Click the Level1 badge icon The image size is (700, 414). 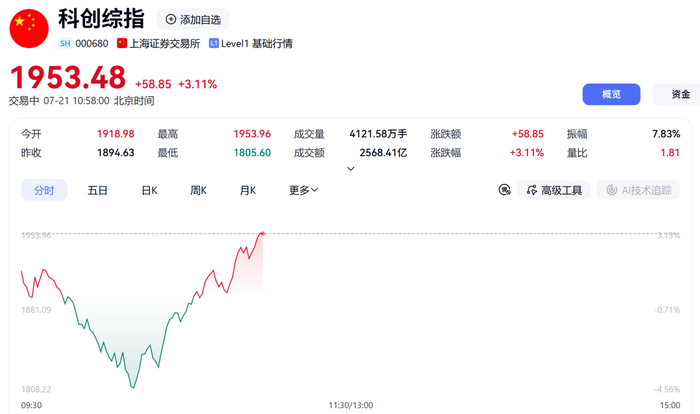pyautogui.click(x=214, y=43)
